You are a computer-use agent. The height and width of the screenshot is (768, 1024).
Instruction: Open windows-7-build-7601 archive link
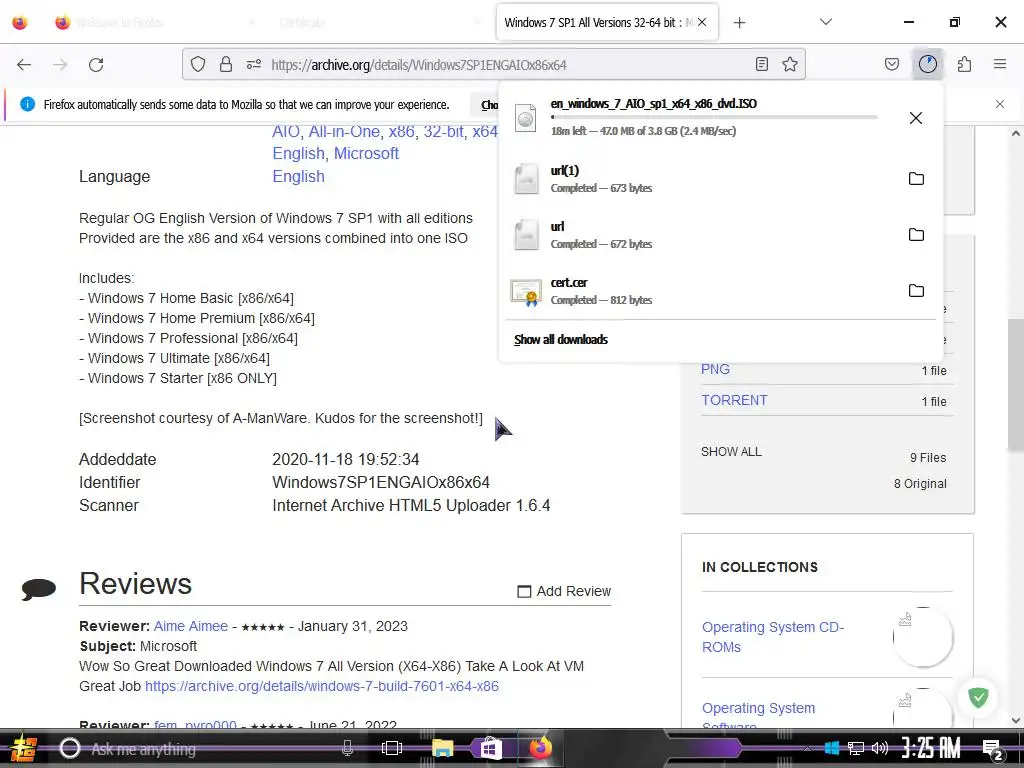[321, 686]
